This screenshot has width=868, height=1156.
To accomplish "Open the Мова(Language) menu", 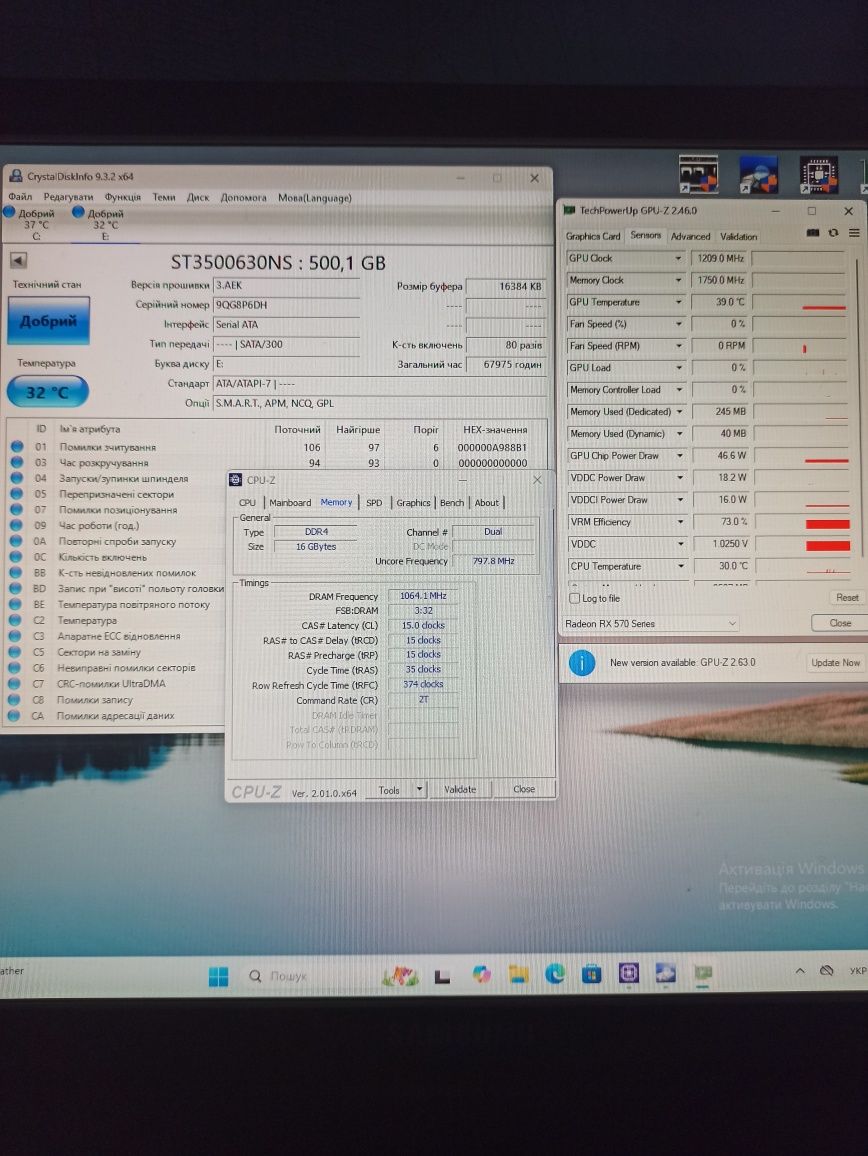I will 315,198.
